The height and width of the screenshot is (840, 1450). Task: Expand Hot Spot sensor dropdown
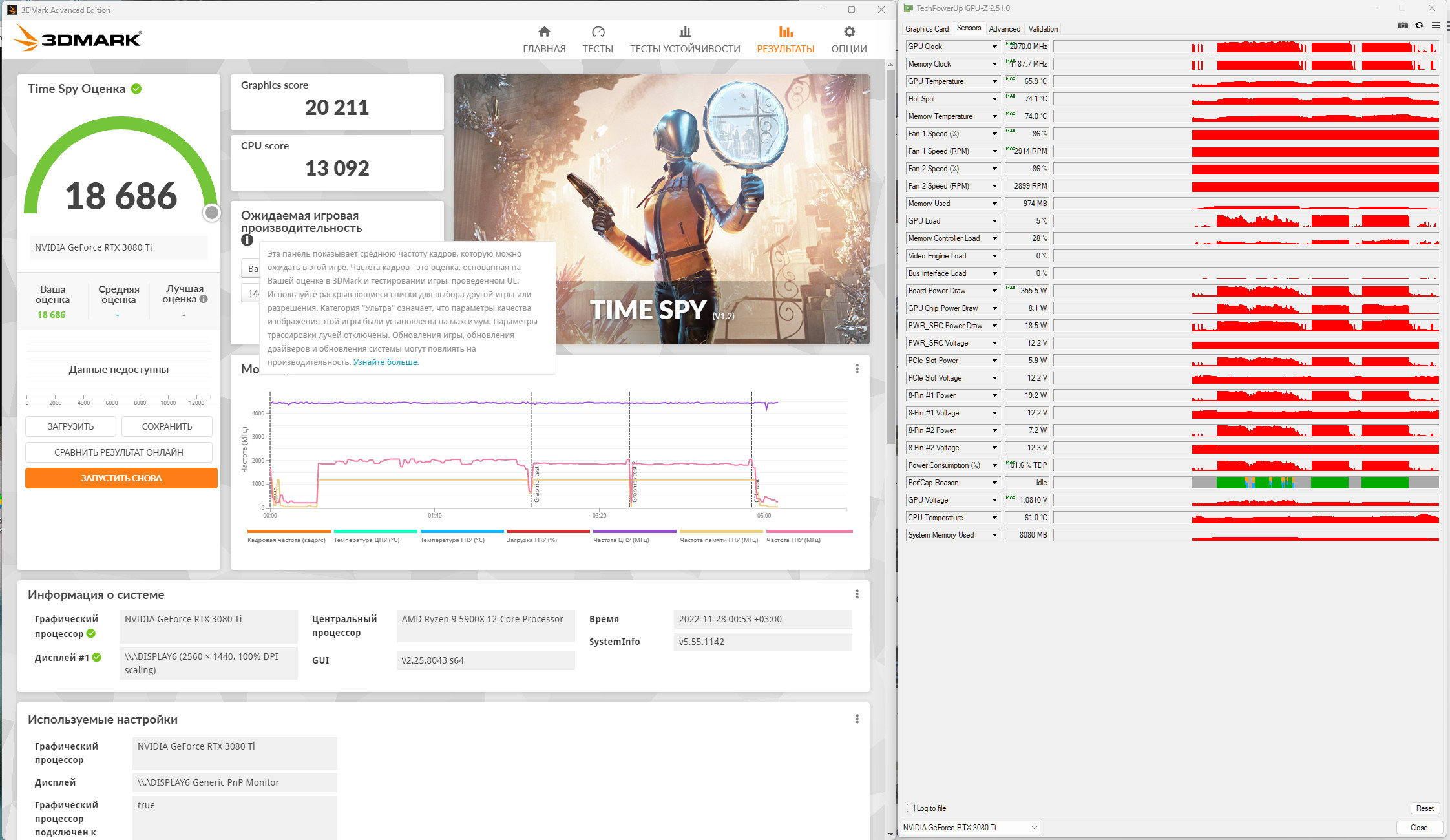pyautogui.click(x=994, y=99)
